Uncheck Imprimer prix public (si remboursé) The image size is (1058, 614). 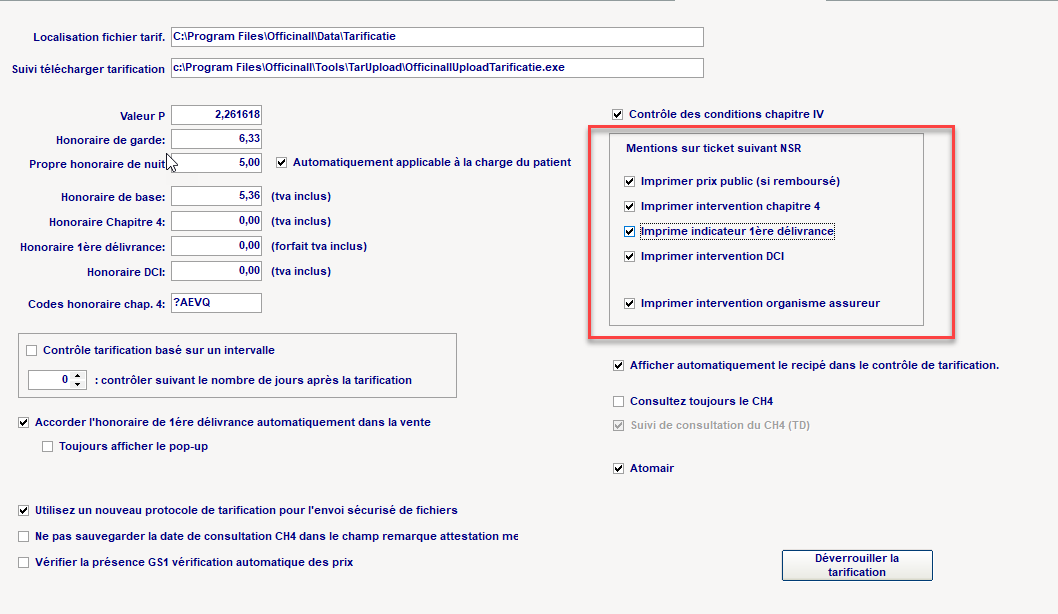629,182
